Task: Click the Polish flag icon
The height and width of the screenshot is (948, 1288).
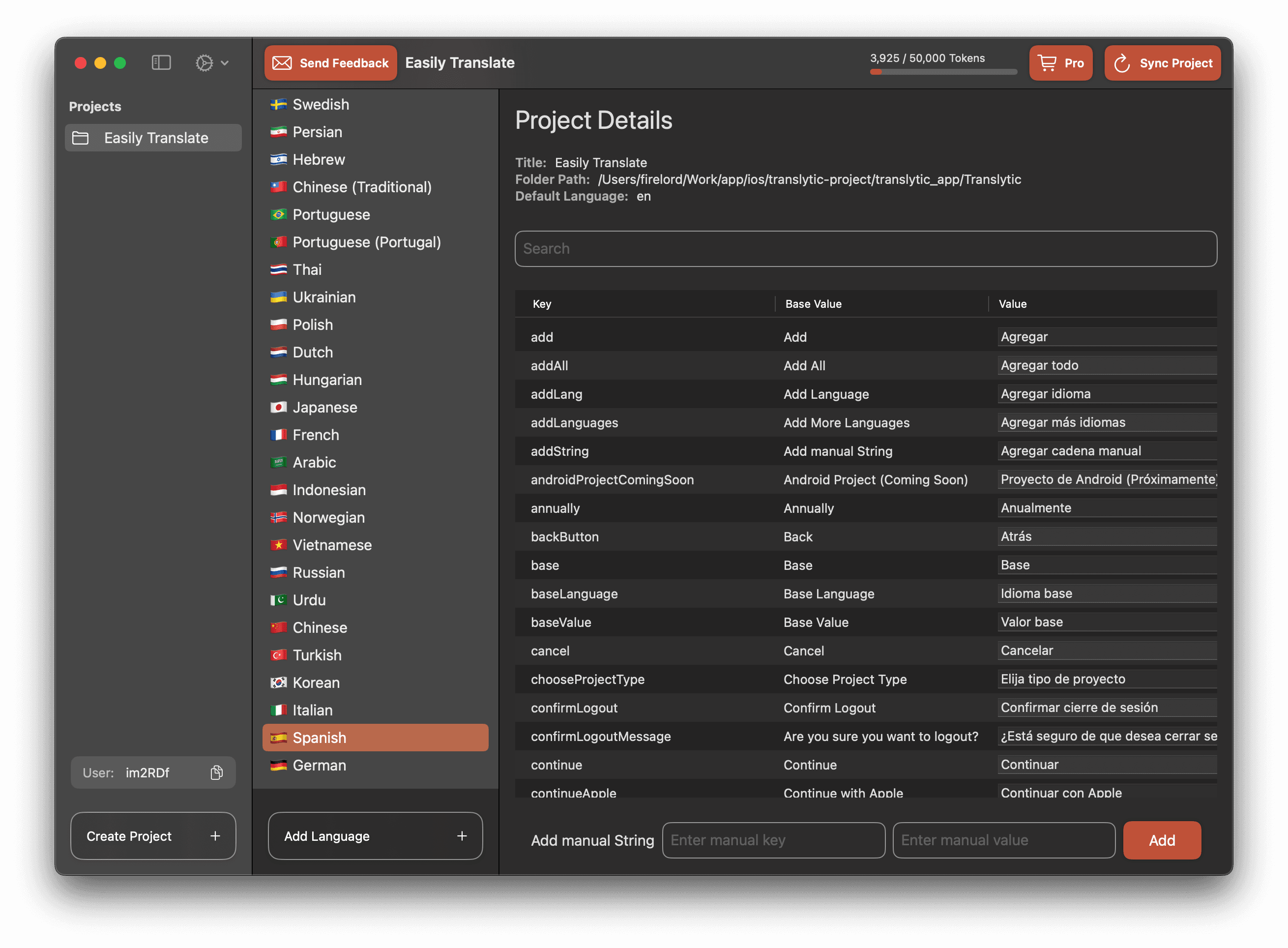Action: (x=278, y=325)
